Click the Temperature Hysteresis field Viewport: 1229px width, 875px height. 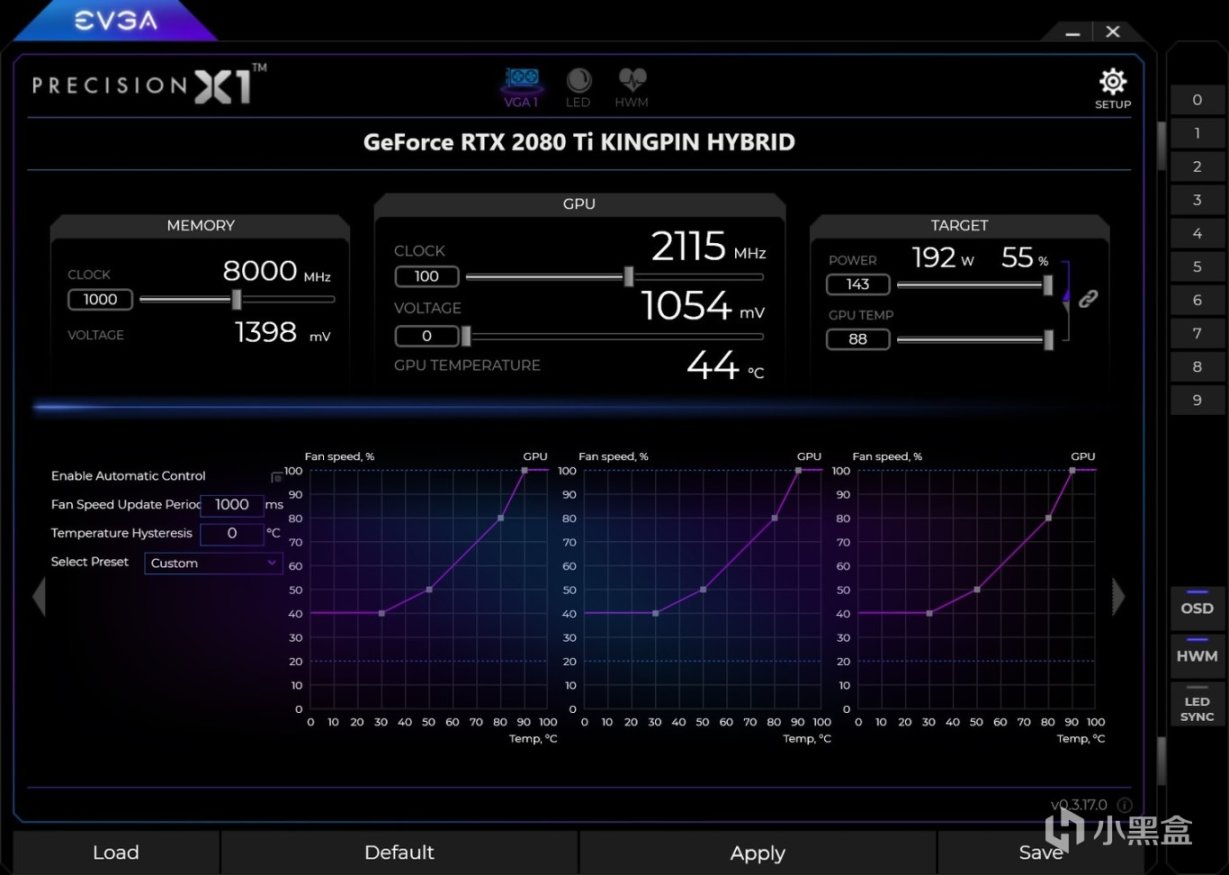[232, 534]
